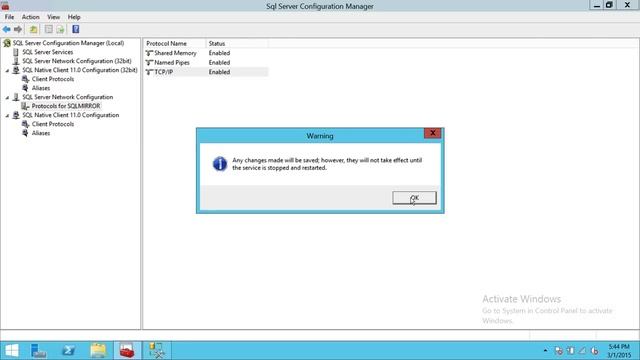Click the Enabled status for TCP/IP

[219, 72]
